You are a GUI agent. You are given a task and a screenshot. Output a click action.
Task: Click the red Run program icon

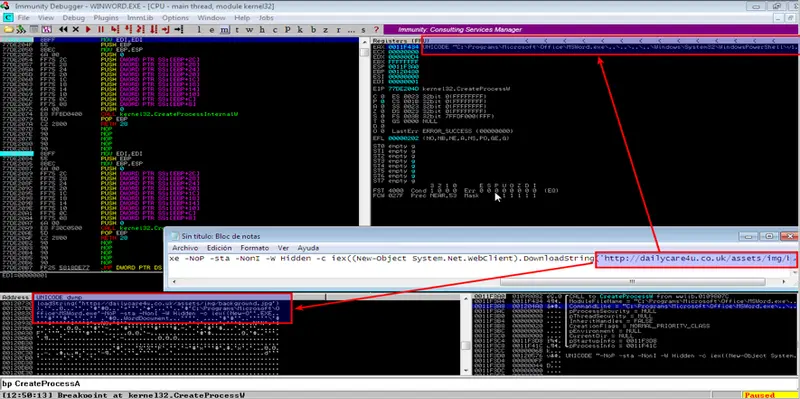pyautogui.click(x=88, y=30)
